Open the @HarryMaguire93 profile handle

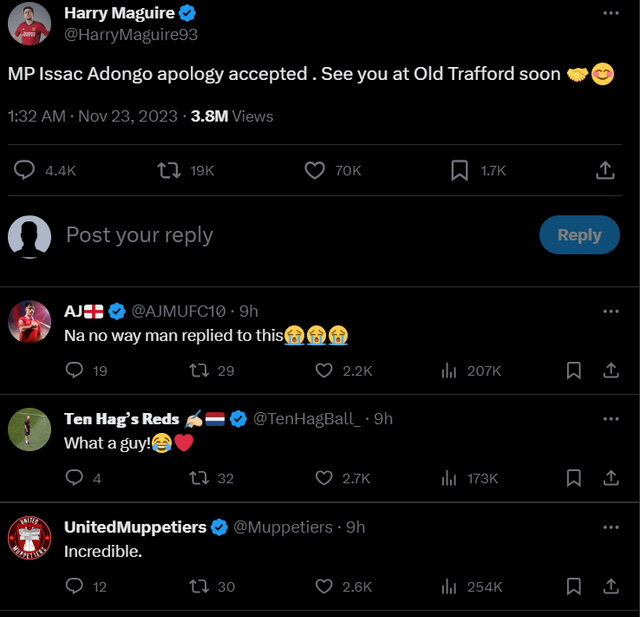(131, 34)
